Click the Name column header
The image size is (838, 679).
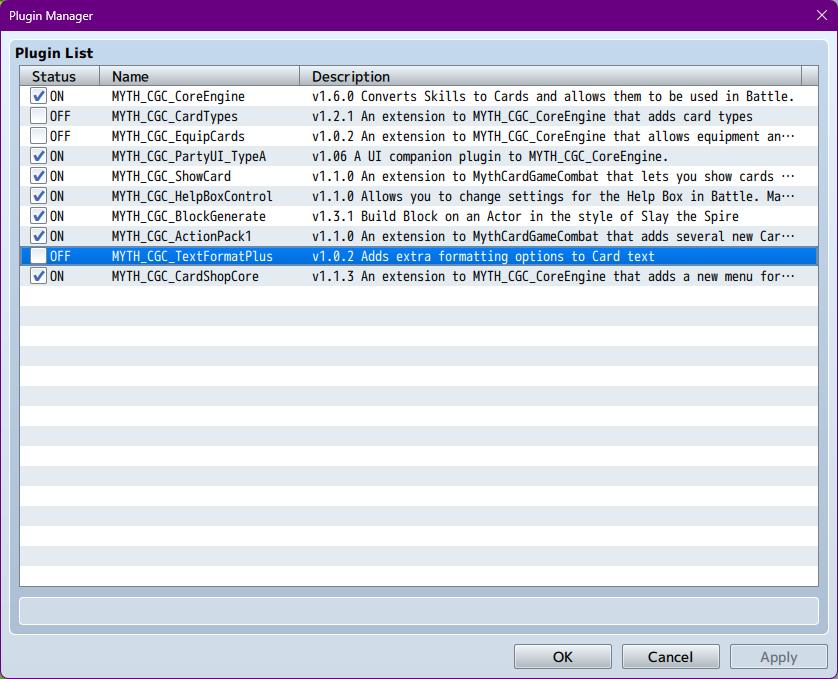(x=199, y=76)
